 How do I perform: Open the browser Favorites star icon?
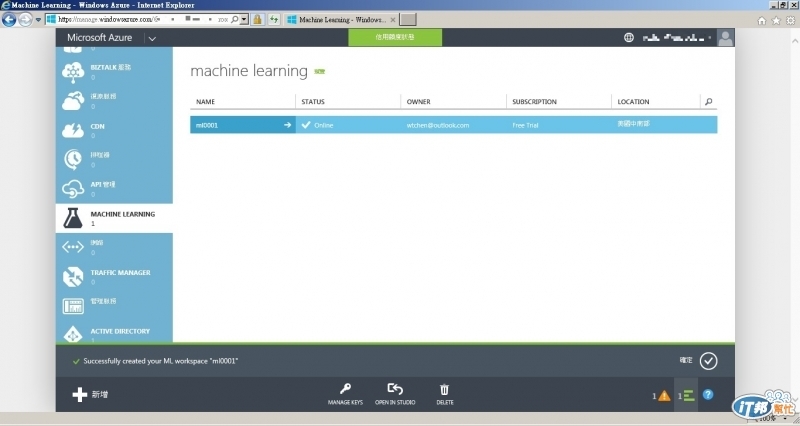tap(776, 20)
